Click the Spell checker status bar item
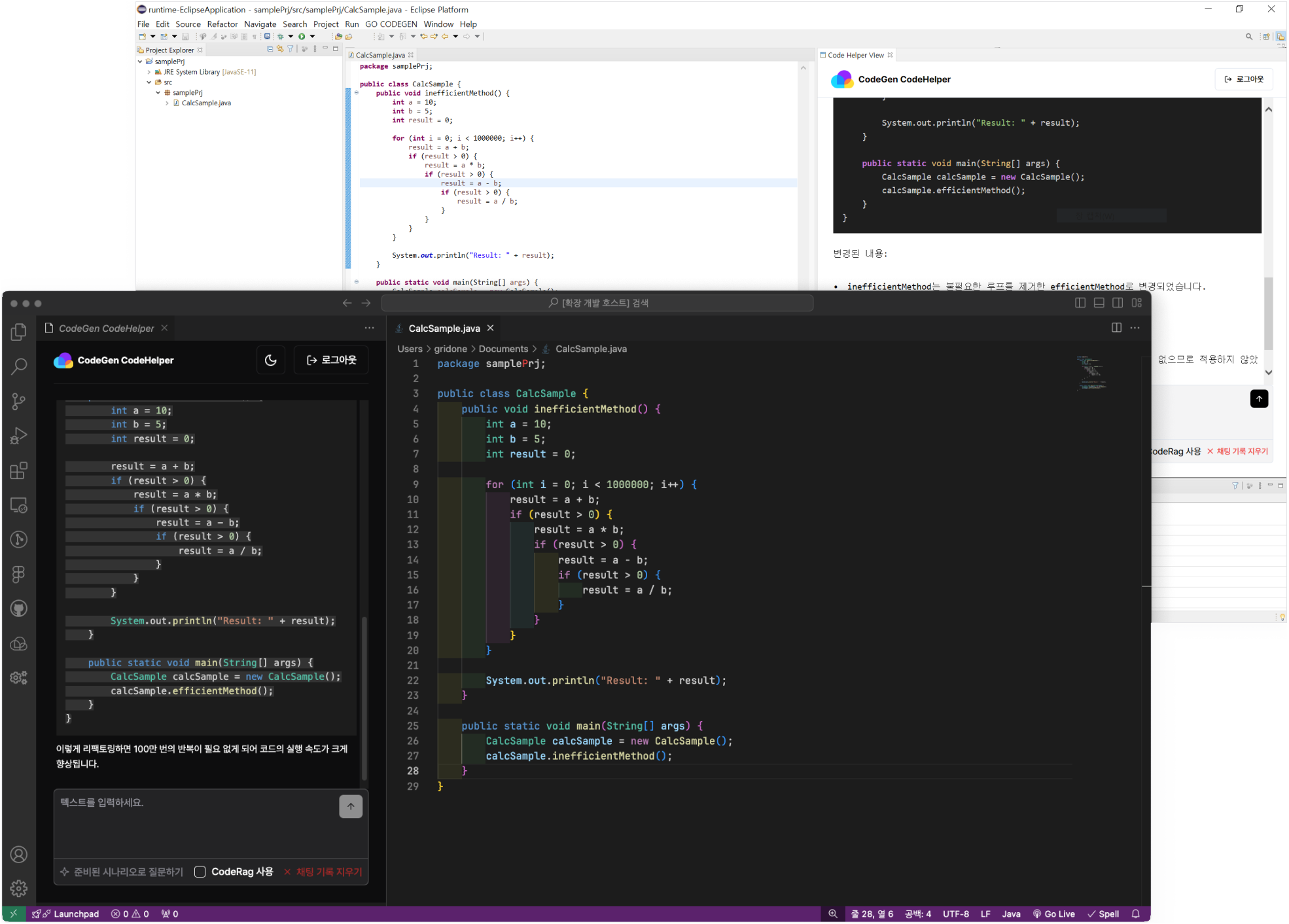This screenshot has height=924, width=1289. (1103, 914)
